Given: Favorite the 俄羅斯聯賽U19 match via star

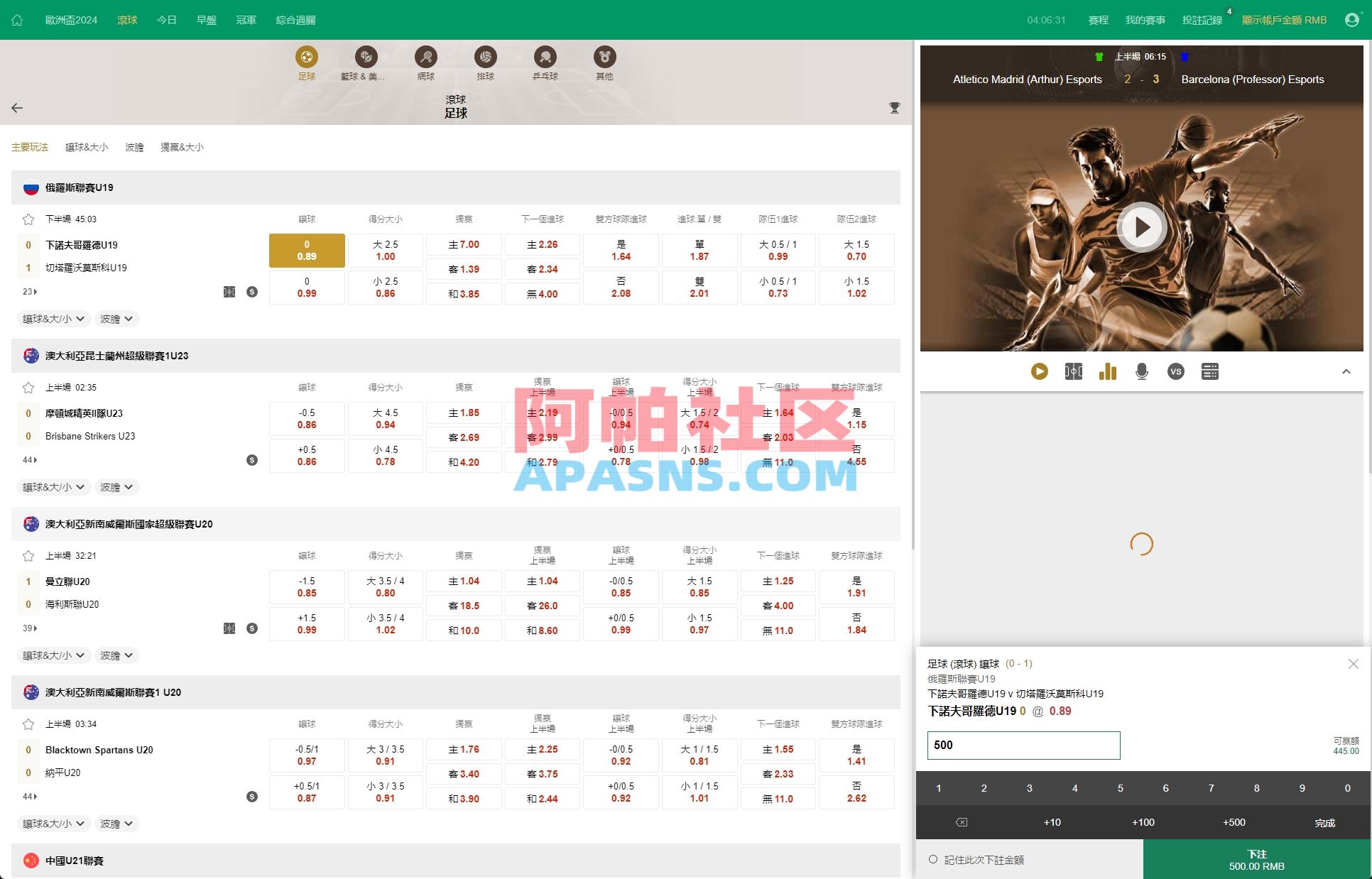Looking at the screenshot, I should coord(28,219).
